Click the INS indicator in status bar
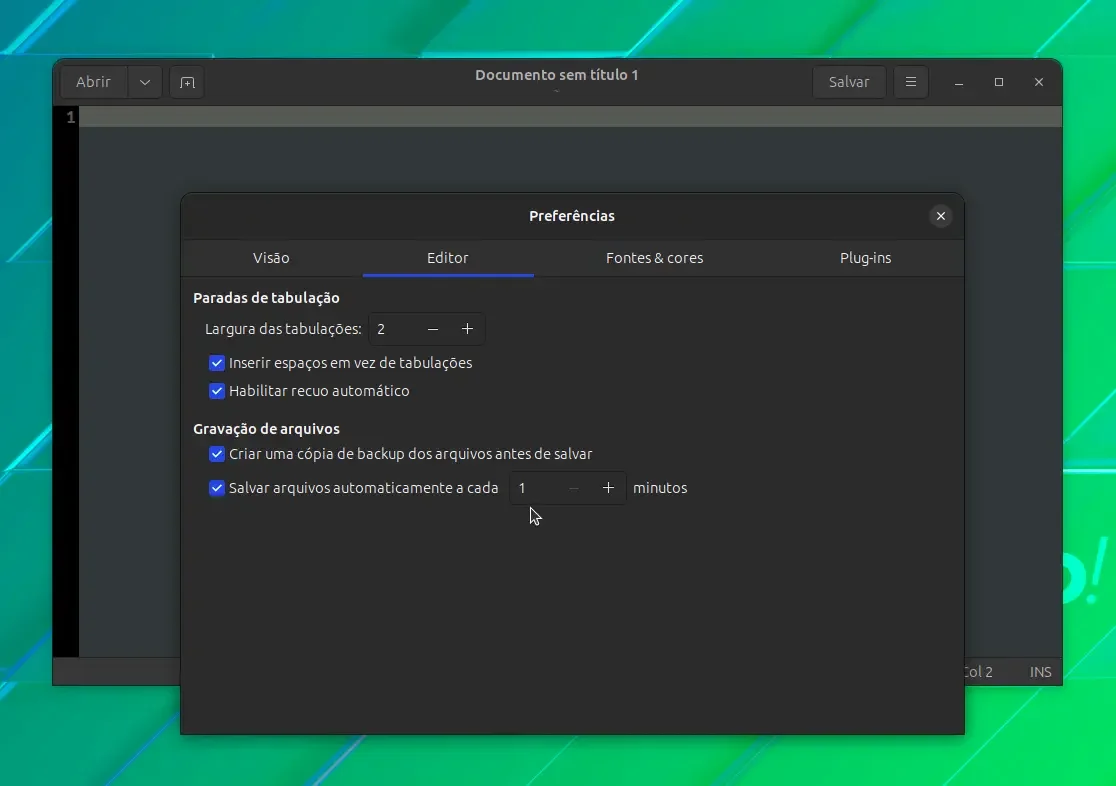1116x786 pixels. pos(1040,671)
